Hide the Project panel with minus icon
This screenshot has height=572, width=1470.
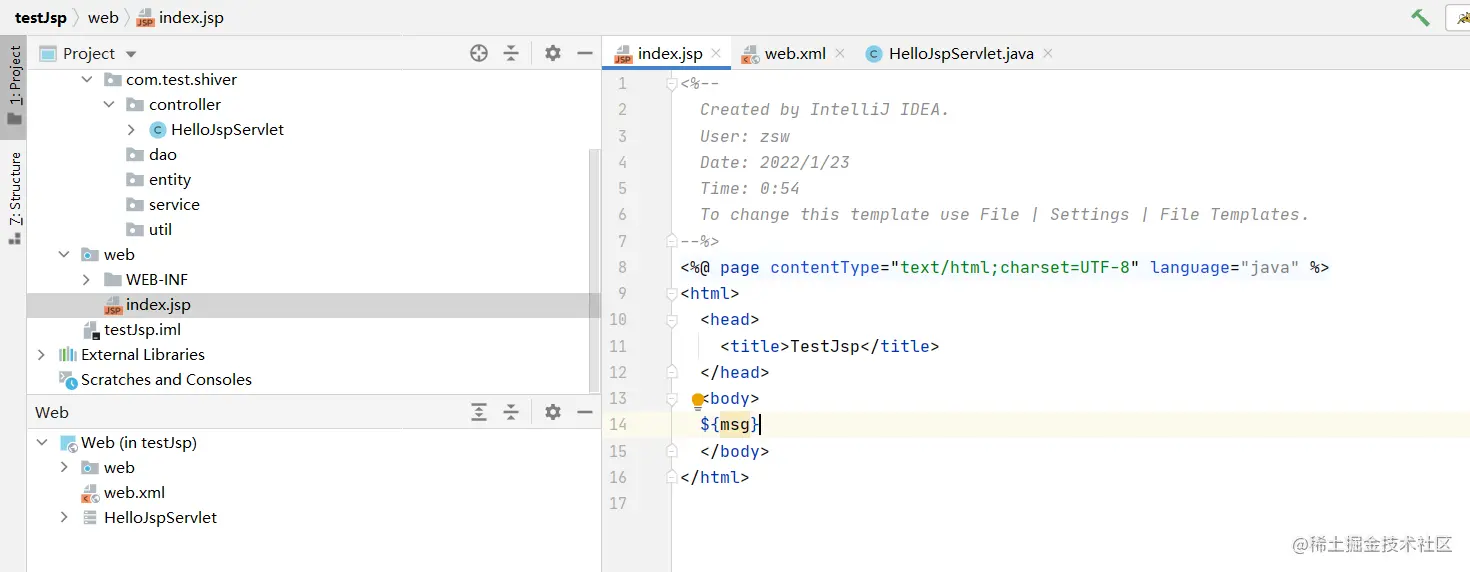pos(585,53)
